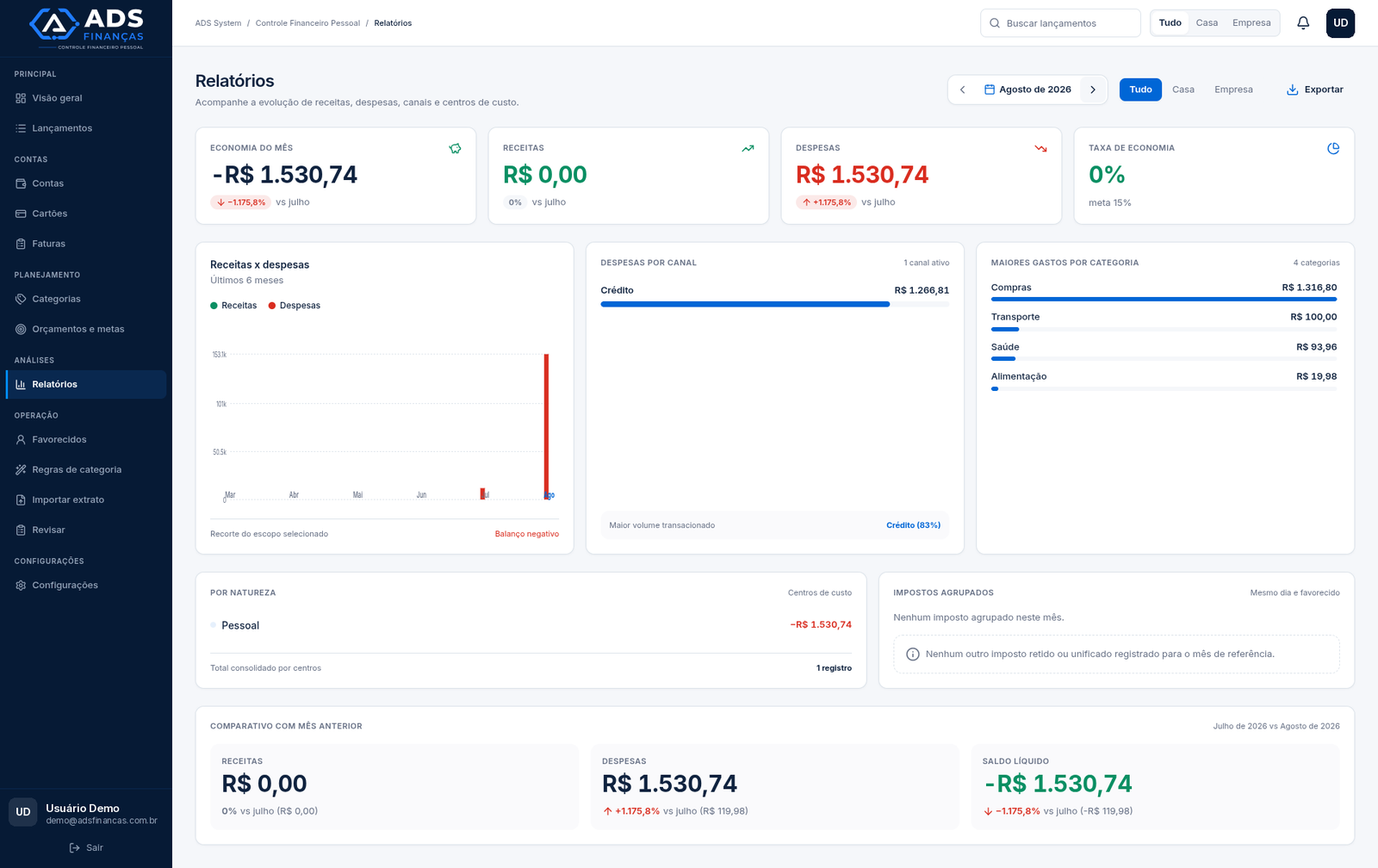Click Balanço negativo label
The image size is (1378, 868).
pyautogui.click(x=527, y=534)
